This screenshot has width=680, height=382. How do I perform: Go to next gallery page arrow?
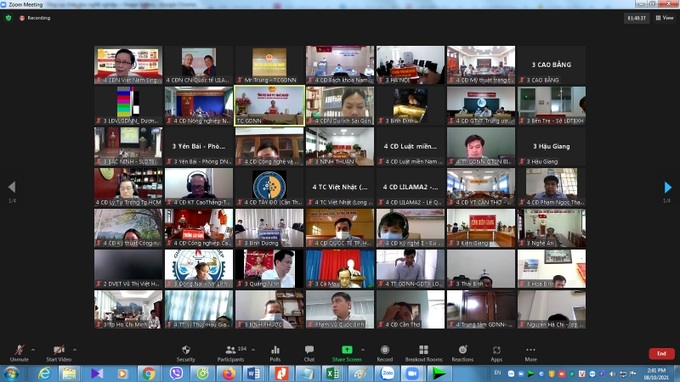[668, 187]
